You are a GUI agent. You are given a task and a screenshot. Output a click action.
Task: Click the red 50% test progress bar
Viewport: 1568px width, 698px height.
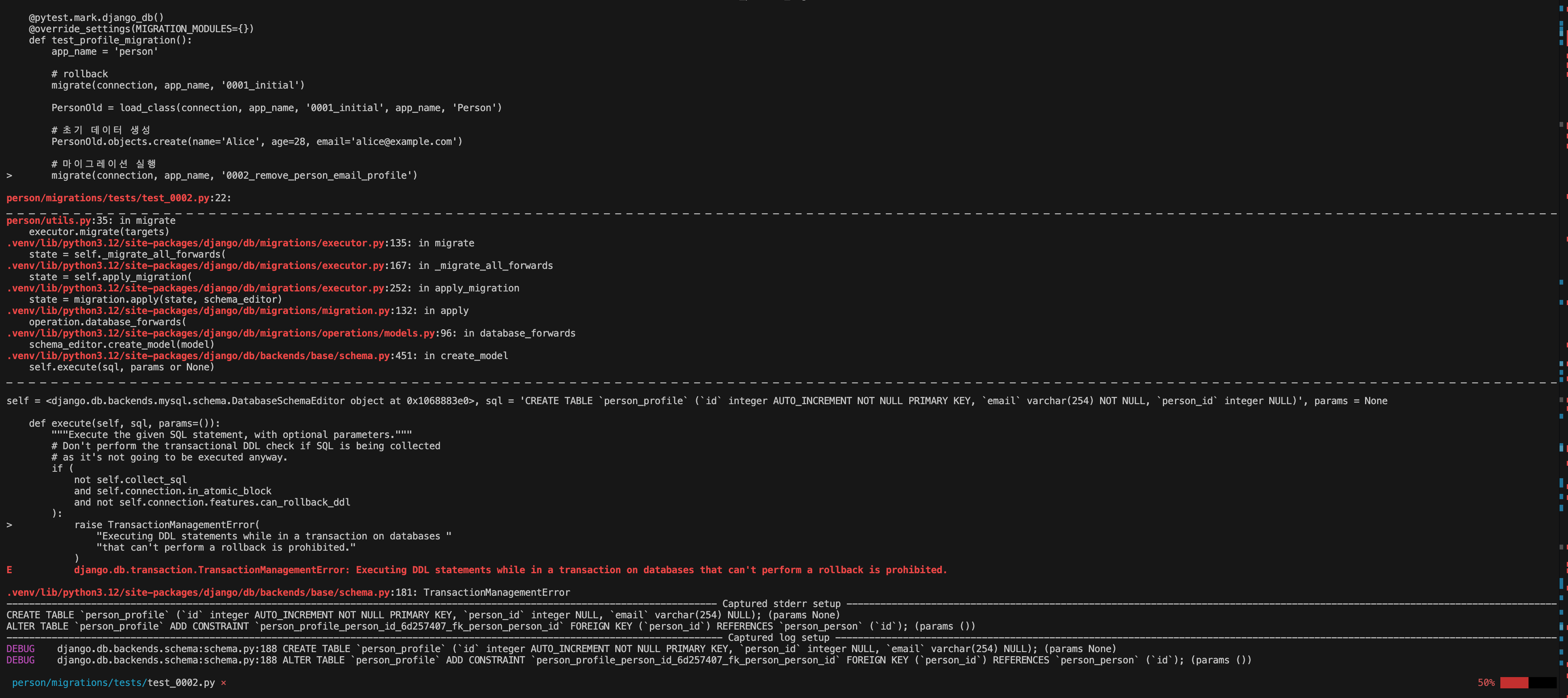pyautogui.click(x=1514, y=683)
